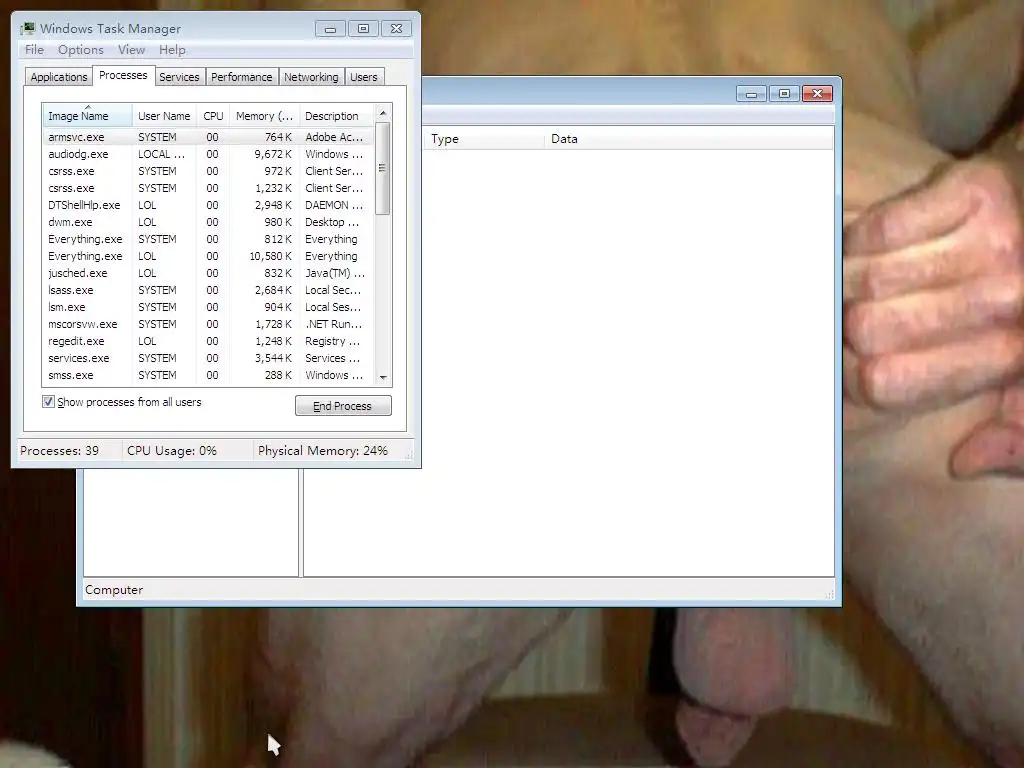1024x768 pixels.
Task: Click the CPU Usage: 0% status entry
Action: click(172, 451)
